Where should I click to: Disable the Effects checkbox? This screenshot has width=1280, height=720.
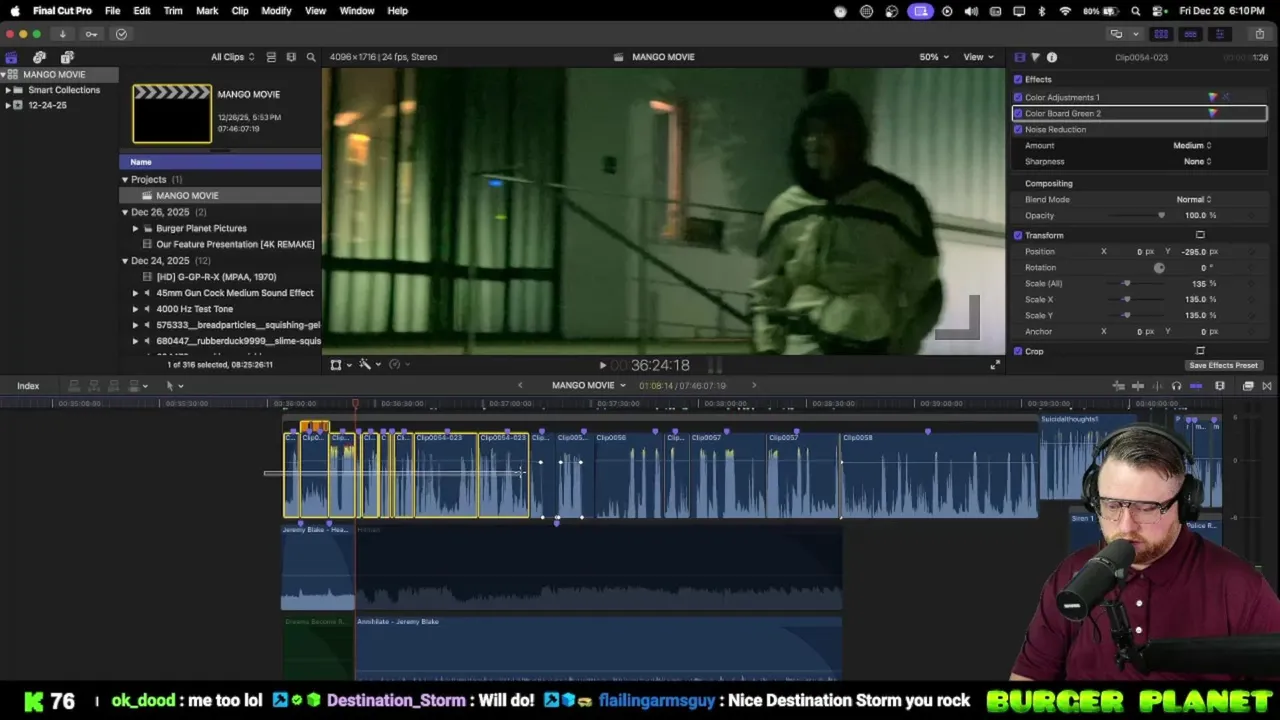tap(1018, 79)
